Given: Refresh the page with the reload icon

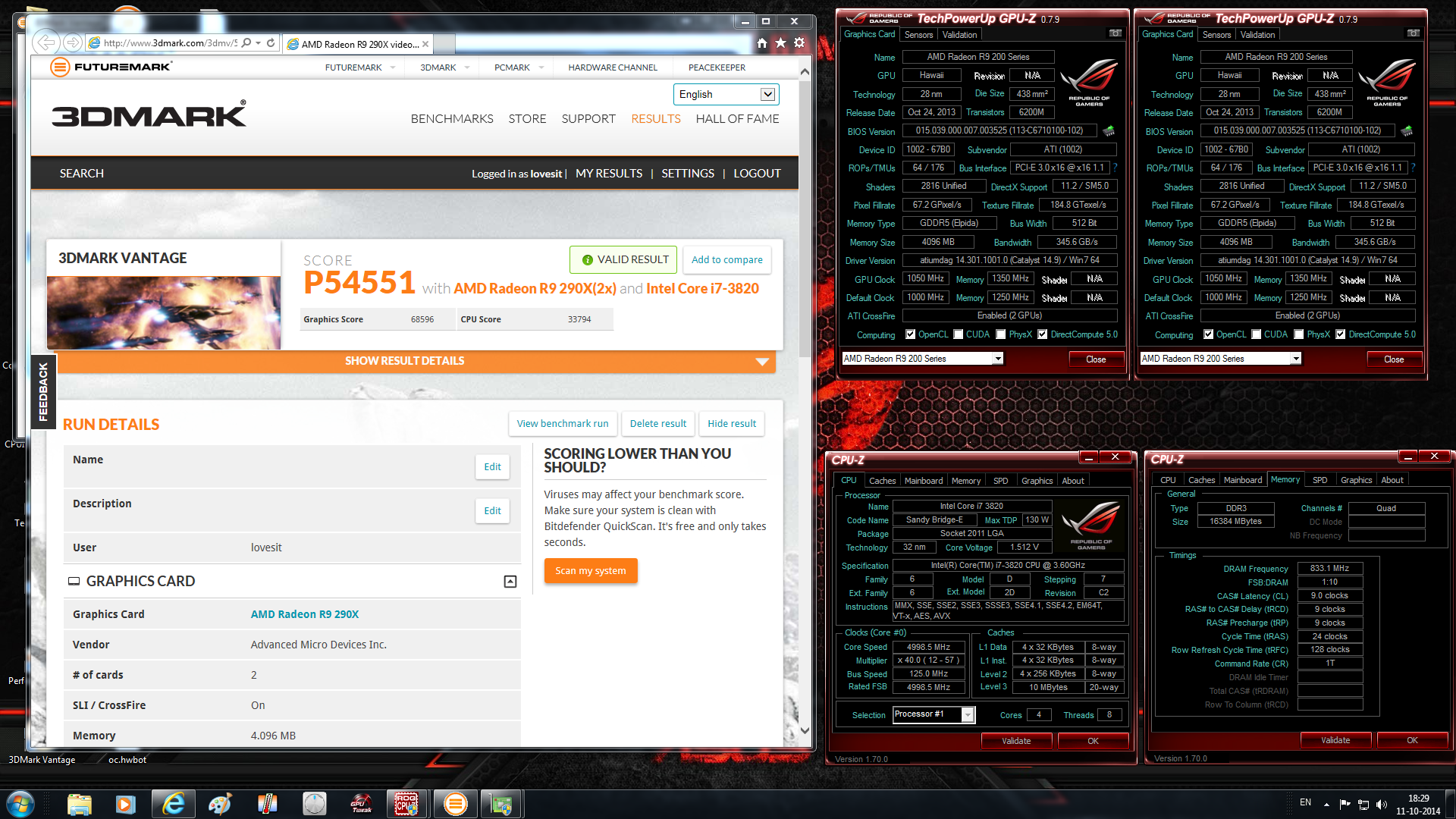Looking at the screenshot, I should [x=271, y=43].
